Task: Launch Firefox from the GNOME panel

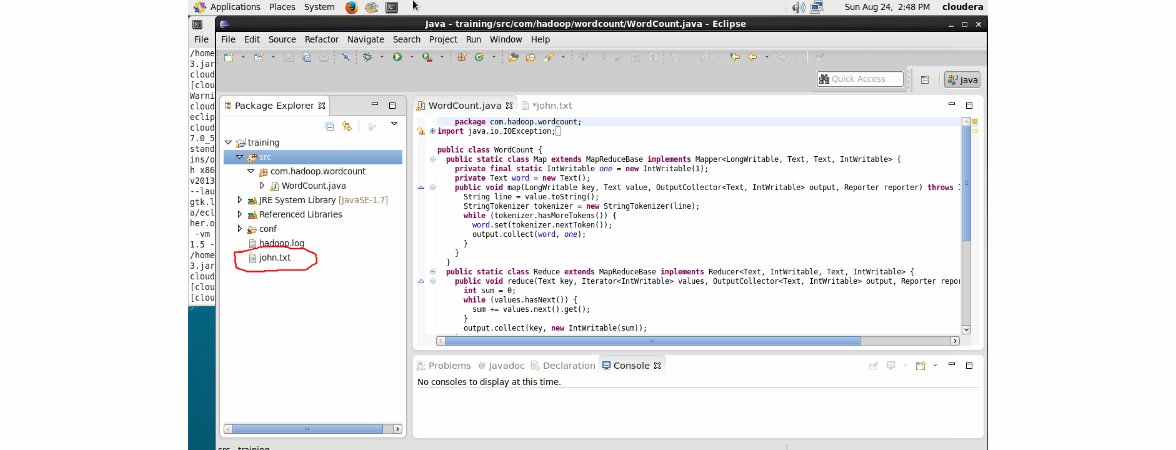Action: click(x=352, y=7)
